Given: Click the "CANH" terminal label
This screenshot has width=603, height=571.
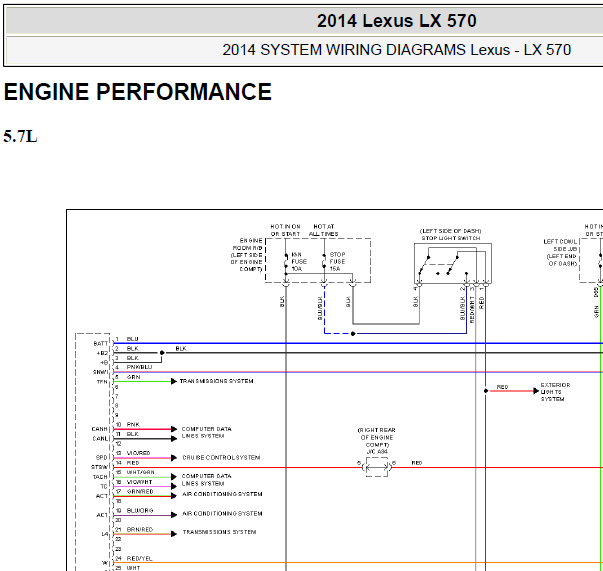Looking at the screenshot, I should click(100, 429).
